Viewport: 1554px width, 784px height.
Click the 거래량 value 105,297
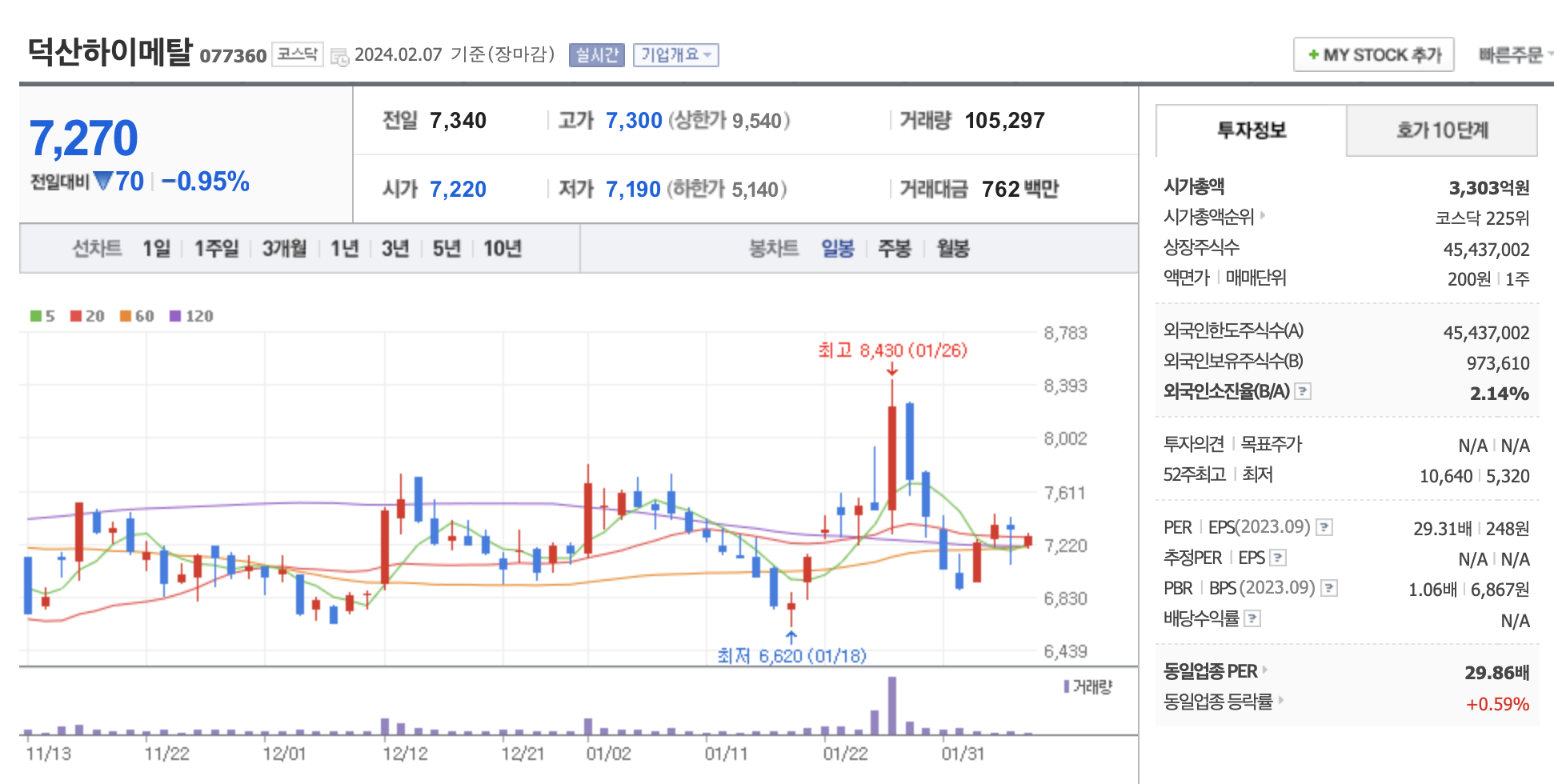point(1005,121)
